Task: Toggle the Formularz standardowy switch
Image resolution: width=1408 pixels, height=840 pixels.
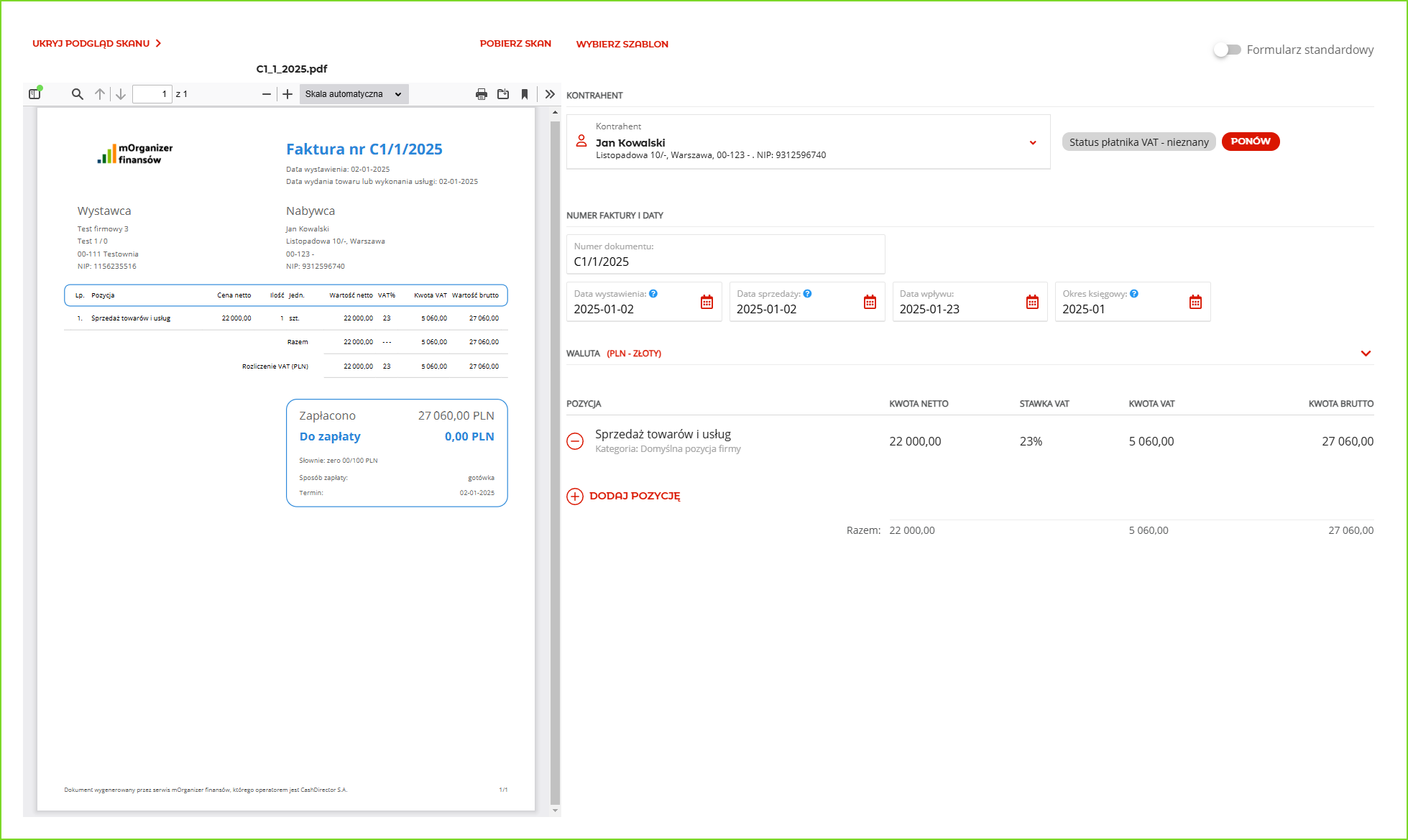Action: coord(1227,50)
